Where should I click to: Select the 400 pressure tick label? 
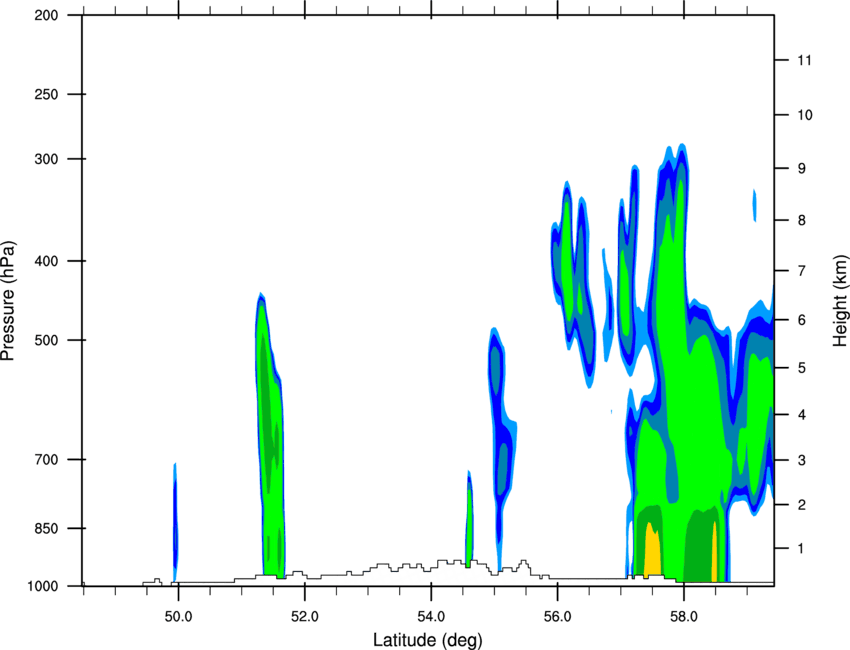[46, 261]
